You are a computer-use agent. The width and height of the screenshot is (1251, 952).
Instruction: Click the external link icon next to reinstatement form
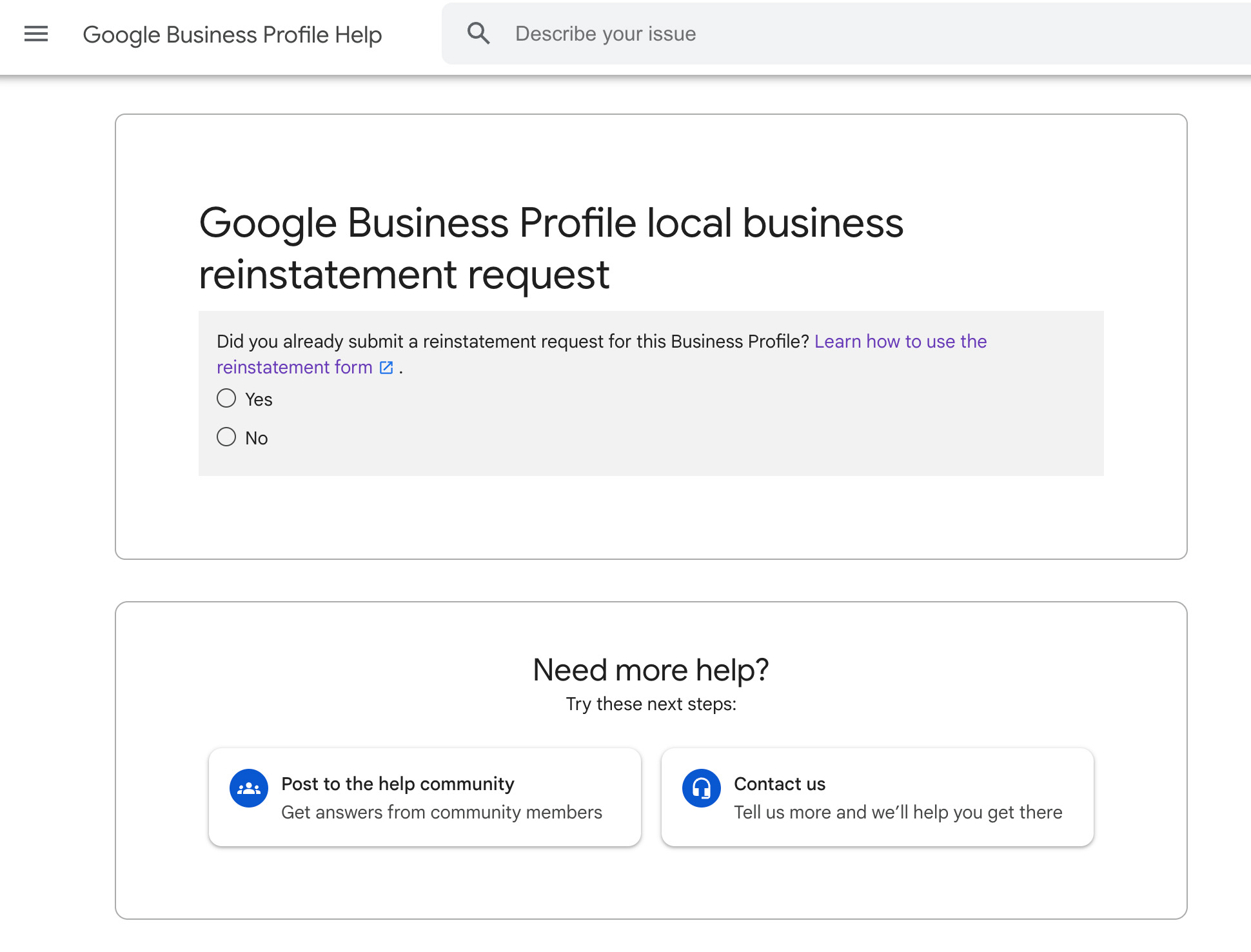(386, 366)
